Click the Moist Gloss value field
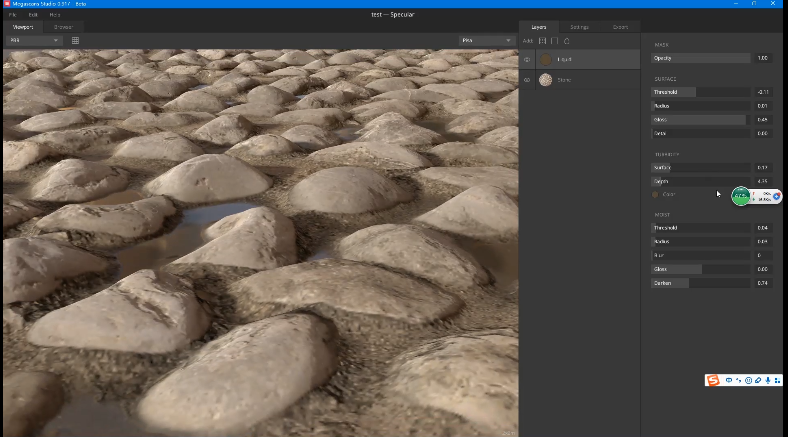Image resolution: width=788 pixels, height=437 pixels. coord(762,269)
